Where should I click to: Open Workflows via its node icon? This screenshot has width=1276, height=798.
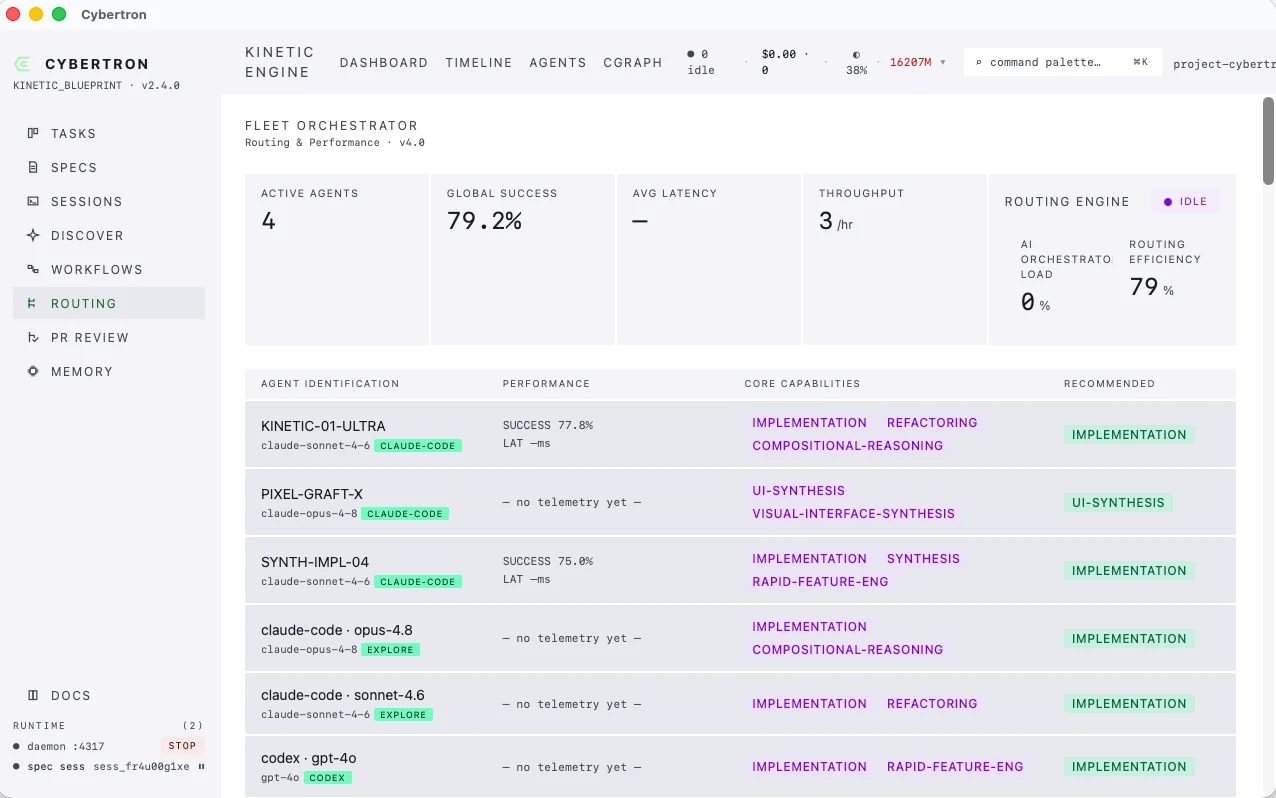tap(33, 269)
